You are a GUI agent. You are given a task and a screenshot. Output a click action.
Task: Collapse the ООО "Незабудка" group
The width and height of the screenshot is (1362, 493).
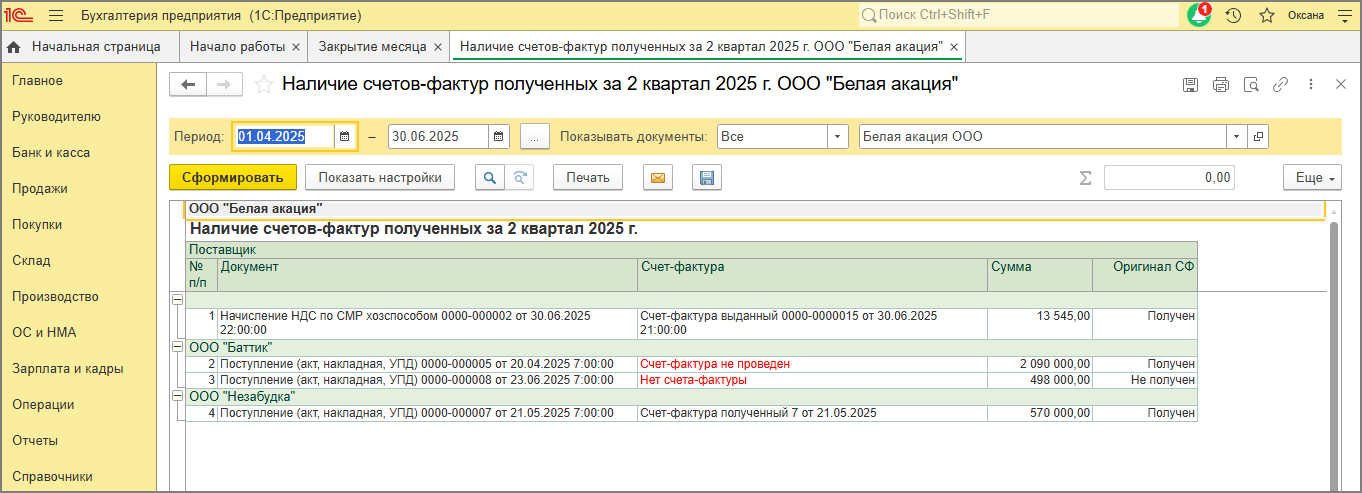click(178, 396)
